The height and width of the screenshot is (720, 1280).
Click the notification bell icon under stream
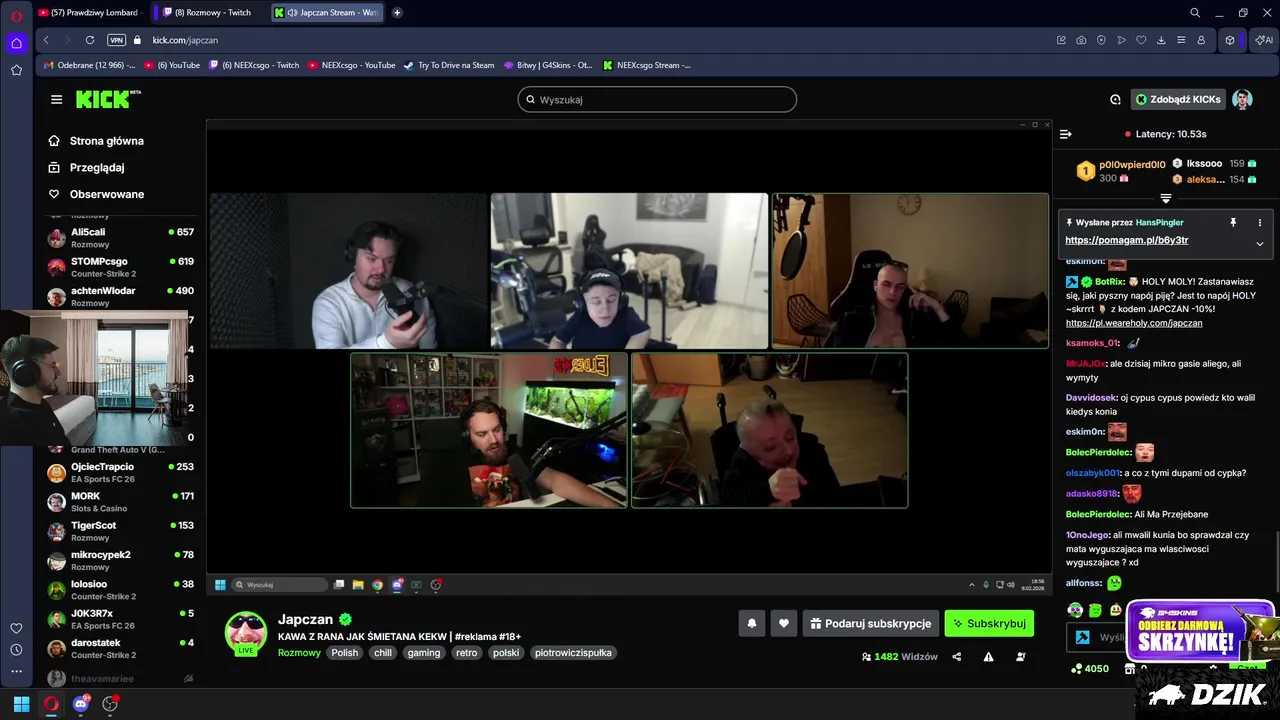(752, 623)
